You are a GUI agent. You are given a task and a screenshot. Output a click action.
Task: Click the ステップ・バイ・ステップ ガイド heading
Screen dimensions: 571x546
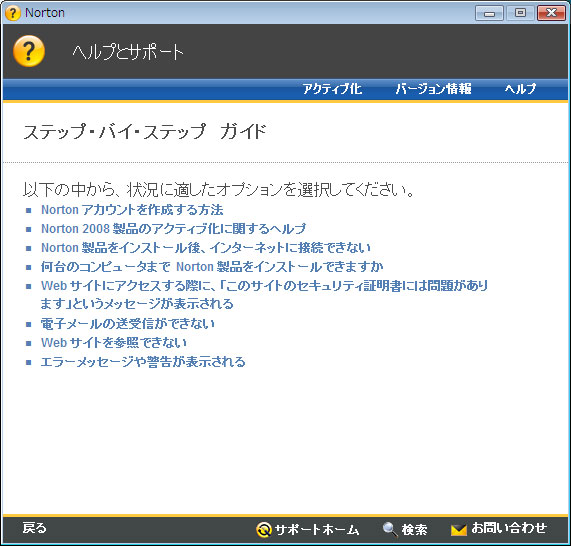click(145, 131)
